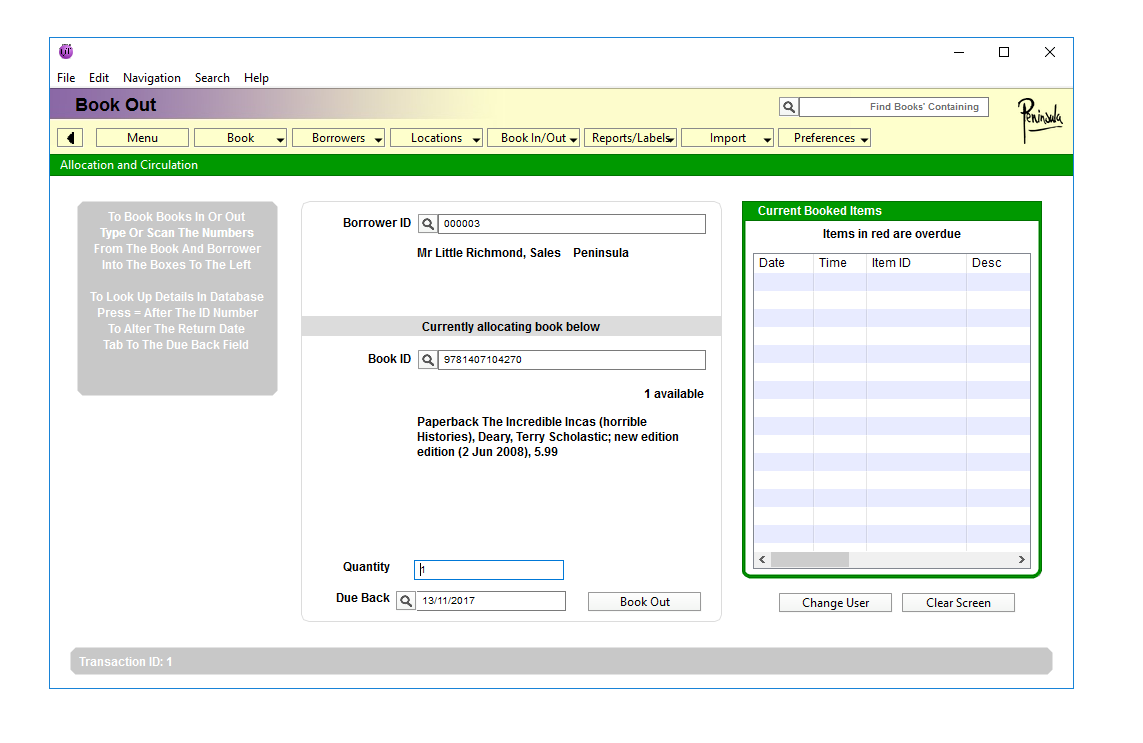Open the Book dropdown menu
Screen dimensions: 1143x743
(x=241, y=138)
